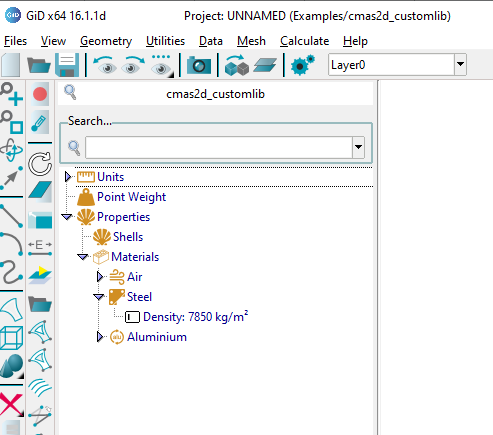Click the undo-view eye icon
Viewport: 493px width, 435px height.
click(105, 65)
